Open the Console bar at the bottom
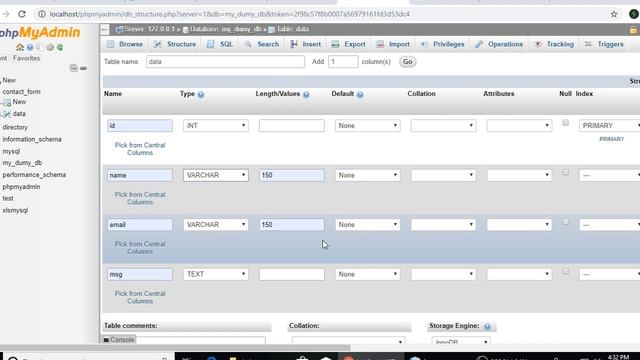 tap(119, 340)
